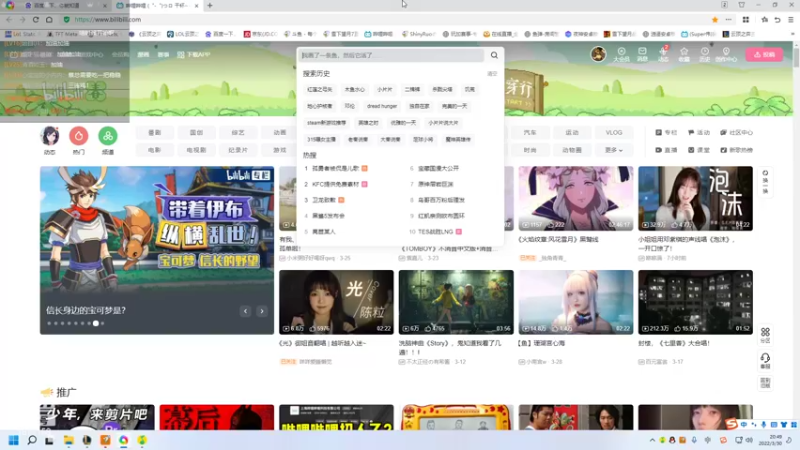This screenshot has height=450, width=800.
Task: Open hot search item 2 starting with KFC
Action: (336, 184)
